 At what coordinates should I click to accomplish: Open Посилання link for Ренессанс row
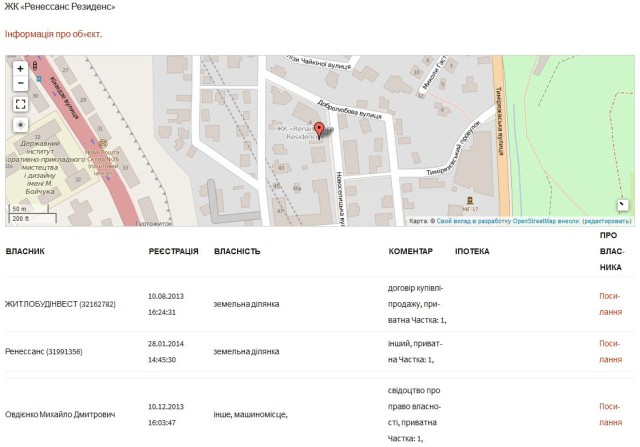click(x=610, y=351)
